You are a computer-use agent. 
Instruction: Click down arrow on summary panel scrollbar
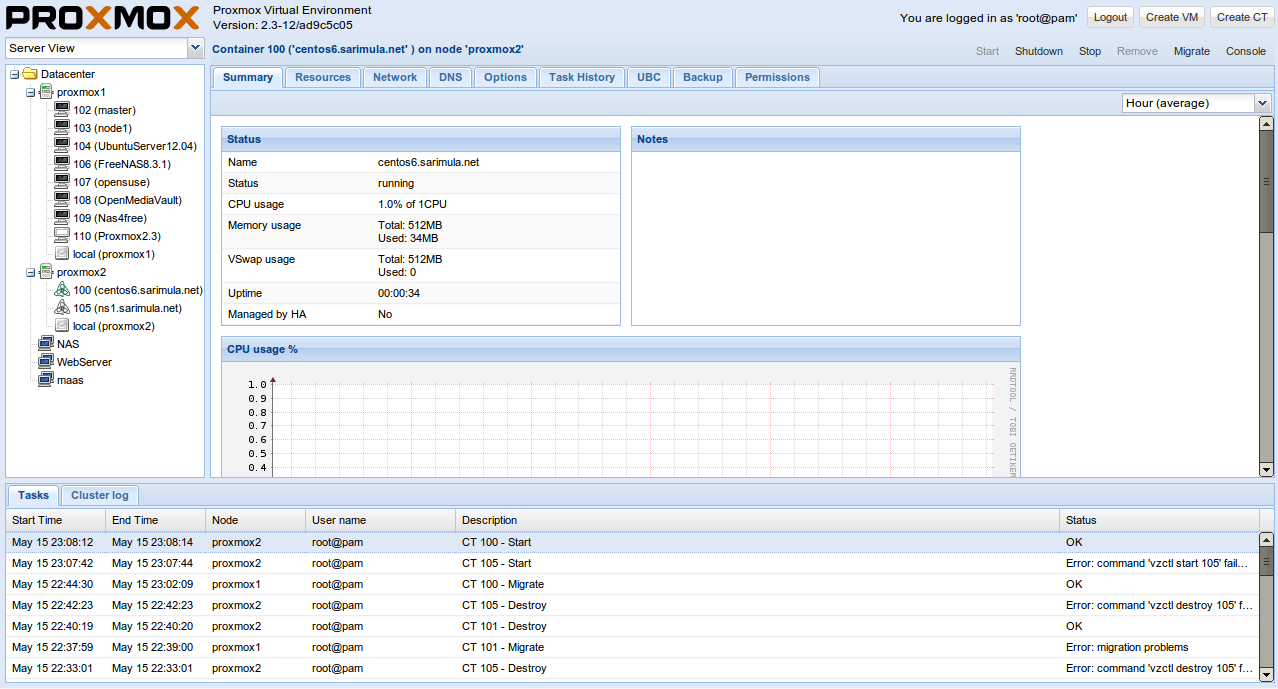pos(1266,470)
